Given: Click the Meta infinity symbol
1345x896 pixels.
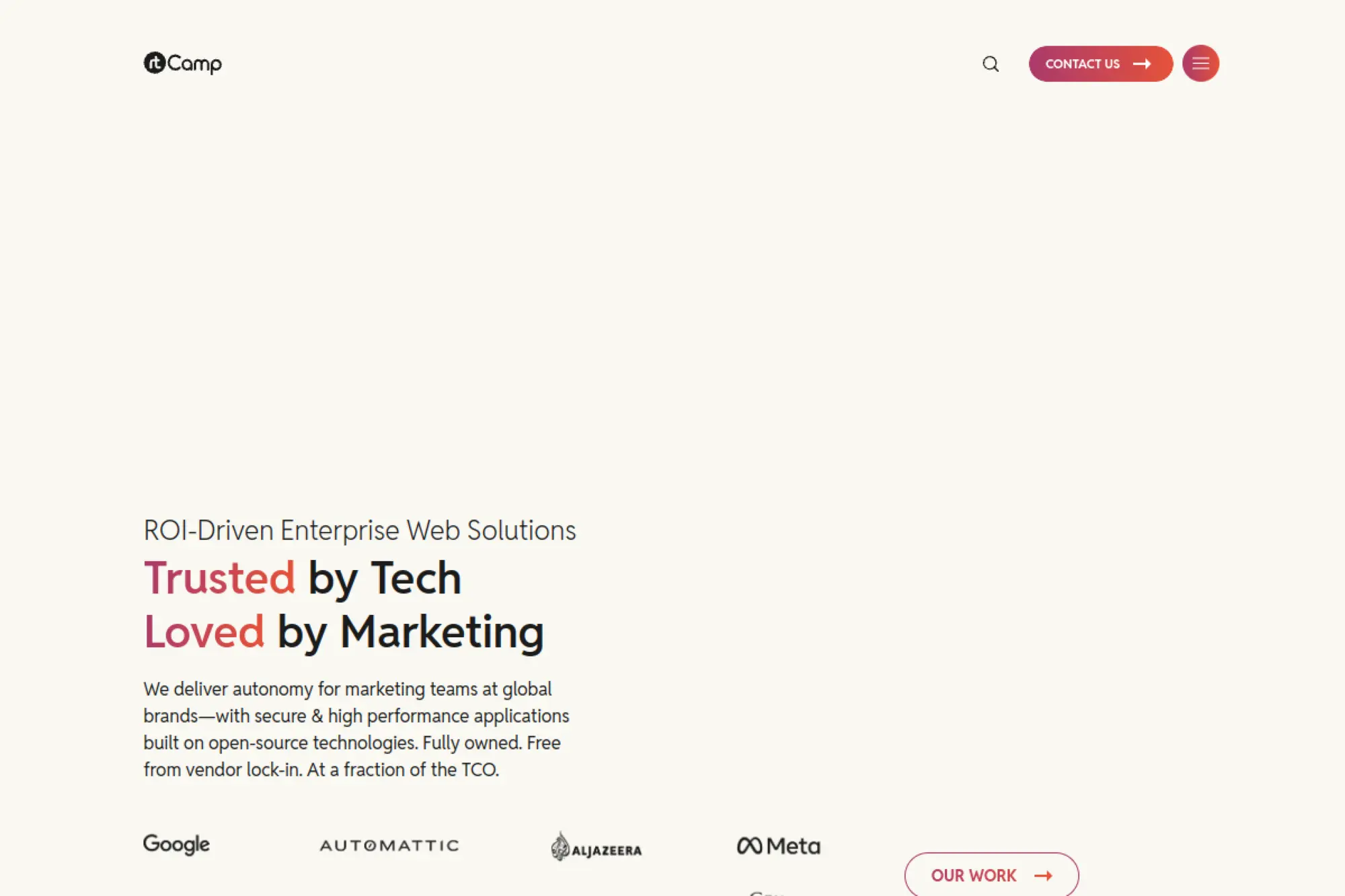Looking at the screenshot, I should [749, 846].
